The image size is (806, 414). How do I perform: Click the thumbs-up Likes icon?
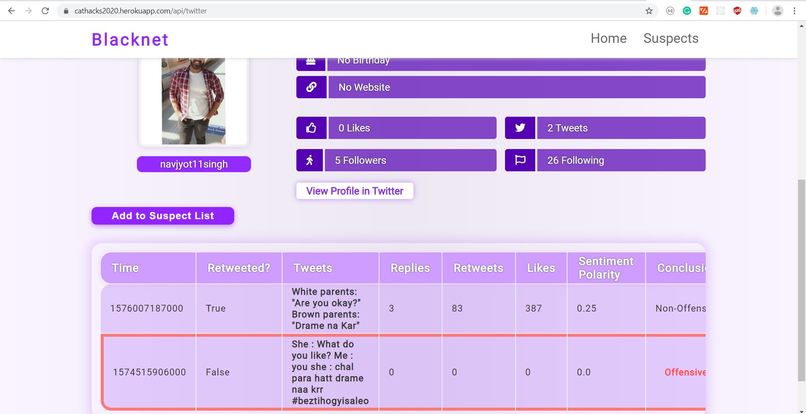click(311, 128)
